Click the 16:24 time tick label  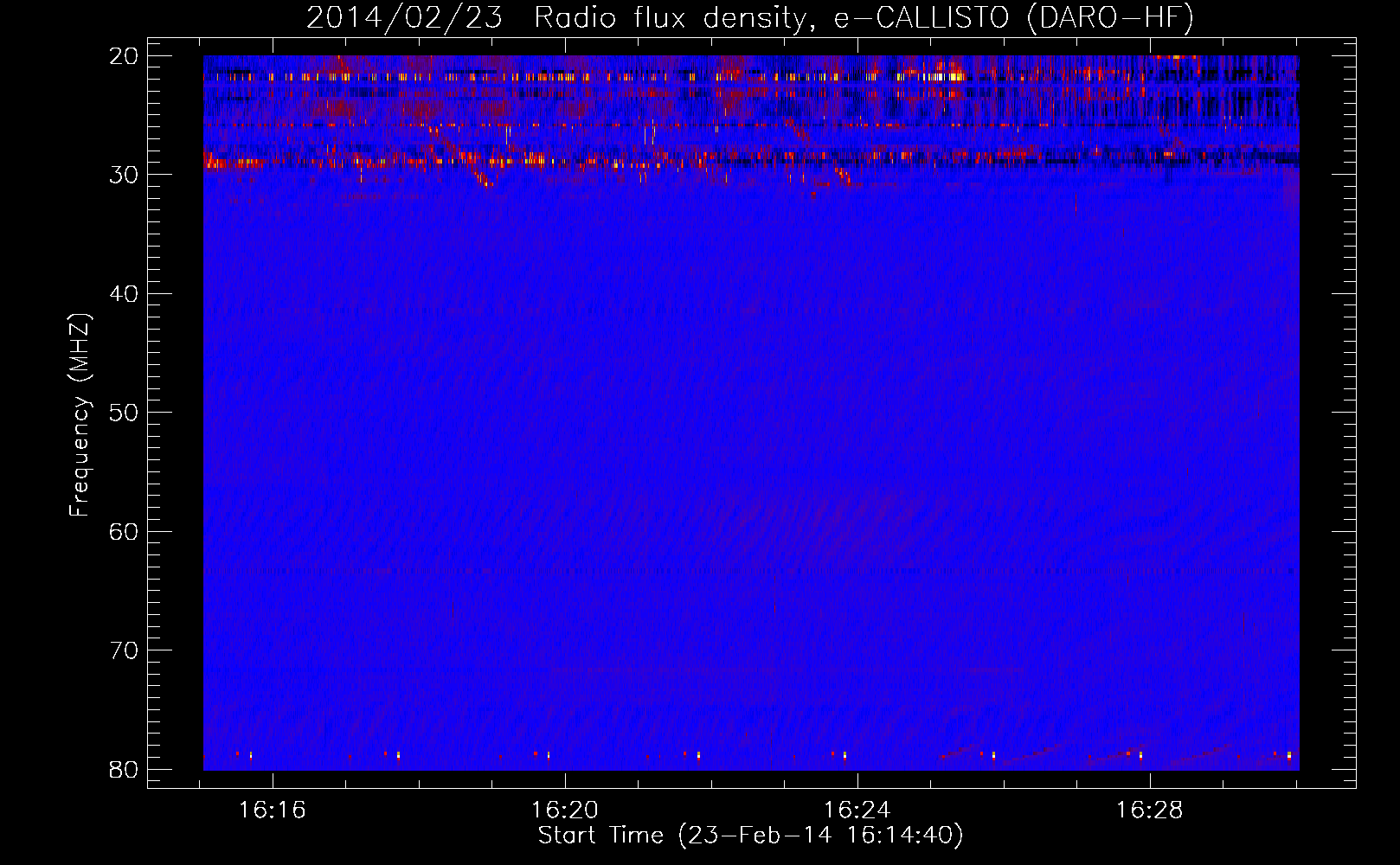(x=857, y=811)
